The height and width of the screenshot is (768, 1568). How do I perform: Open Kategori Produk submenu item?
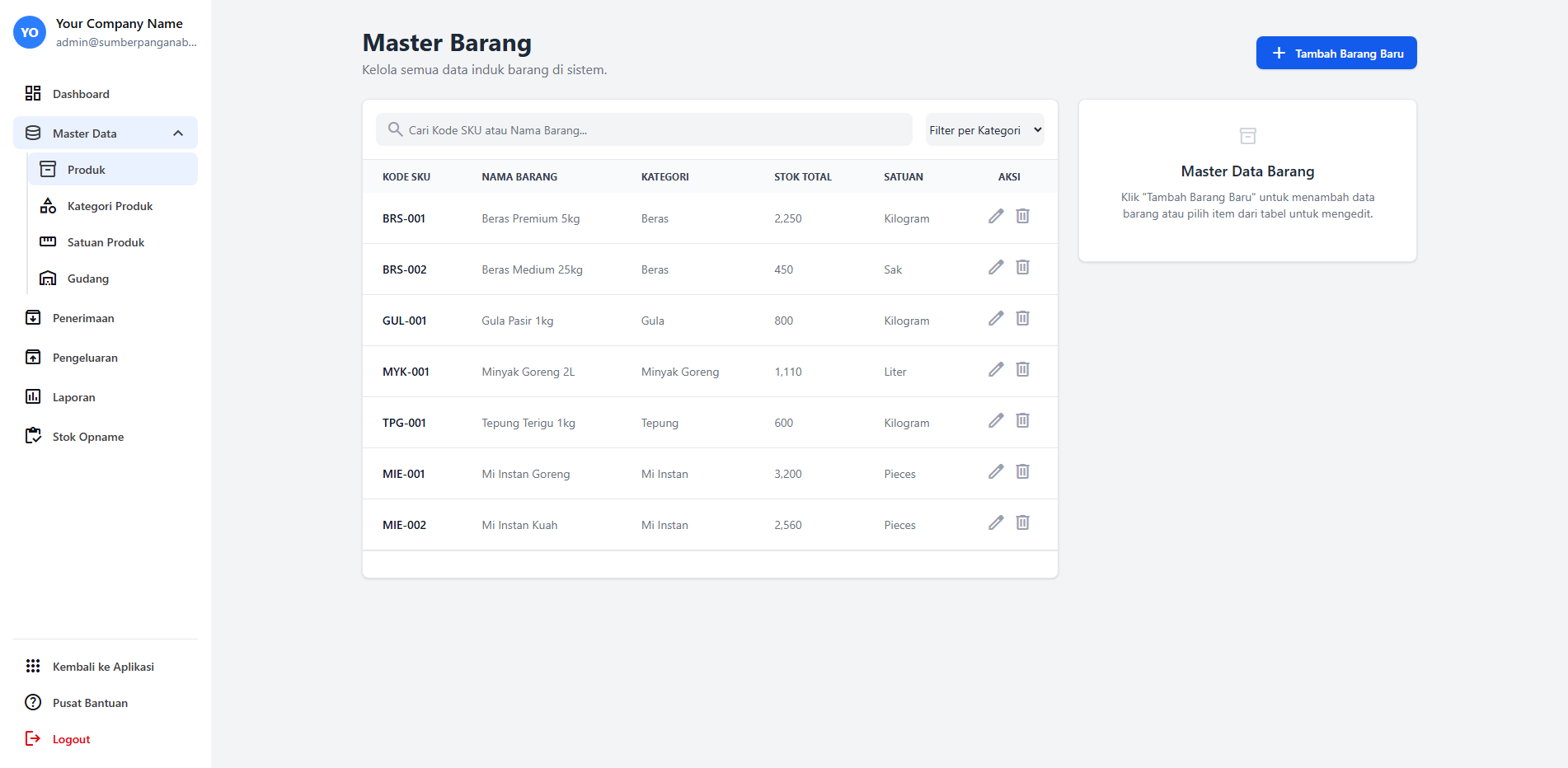pyautogui.click(x=110, y=206)
